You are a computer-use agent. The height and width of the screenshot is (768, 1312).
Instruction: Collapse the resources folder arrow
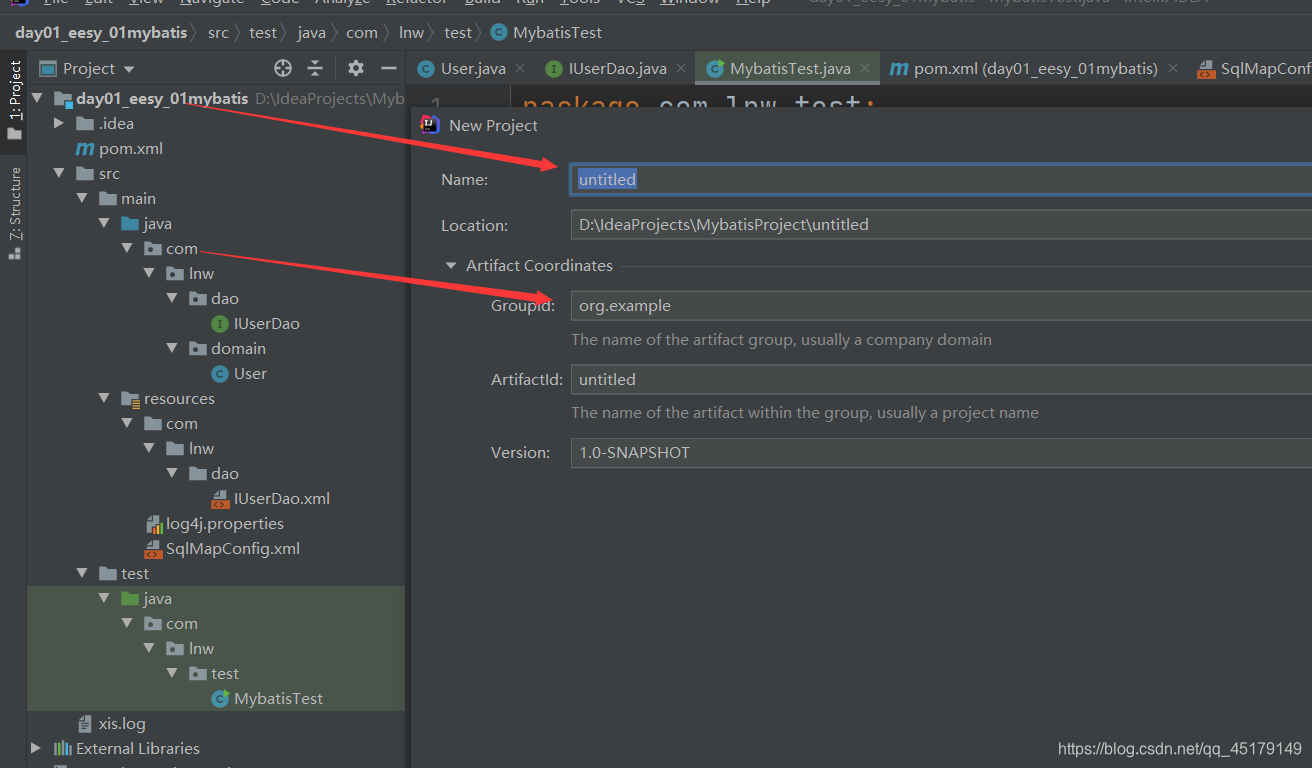pyautogui.click(x=104, y=398)
